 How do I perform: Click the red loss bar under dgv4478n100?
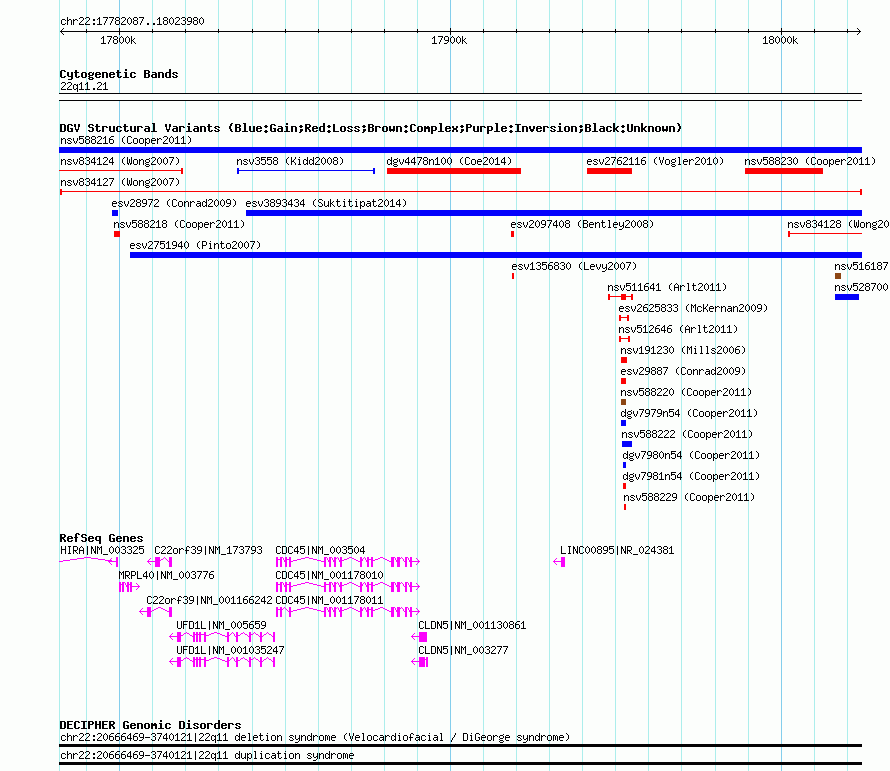click(x=454, y=171)
